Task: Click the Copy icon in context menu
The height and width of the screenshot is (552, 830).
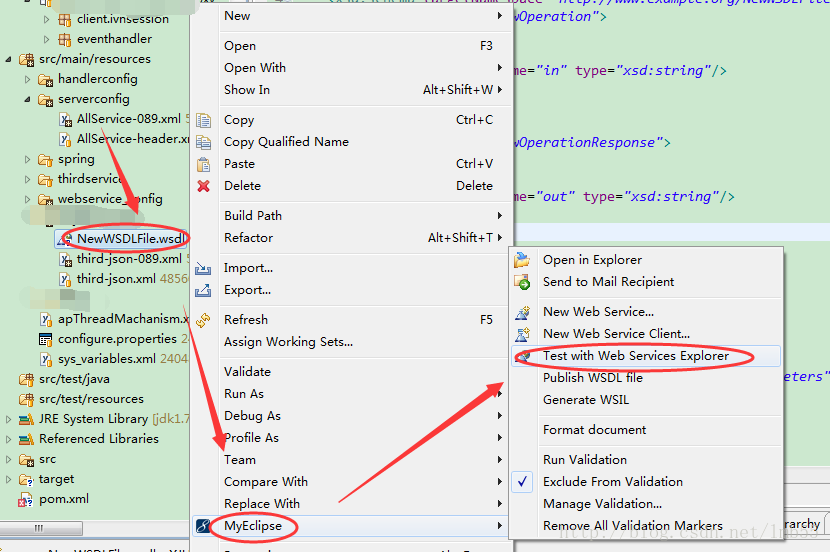Action: (203, 120)
